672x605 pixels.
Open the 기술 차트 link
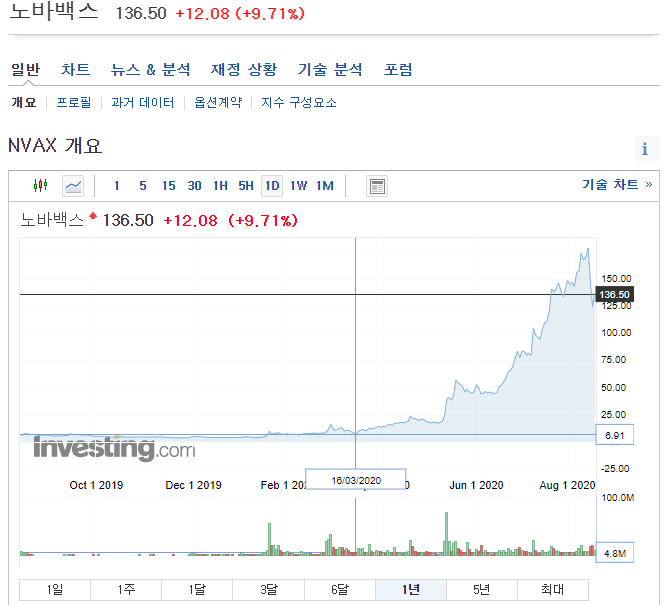pos(617,184)
